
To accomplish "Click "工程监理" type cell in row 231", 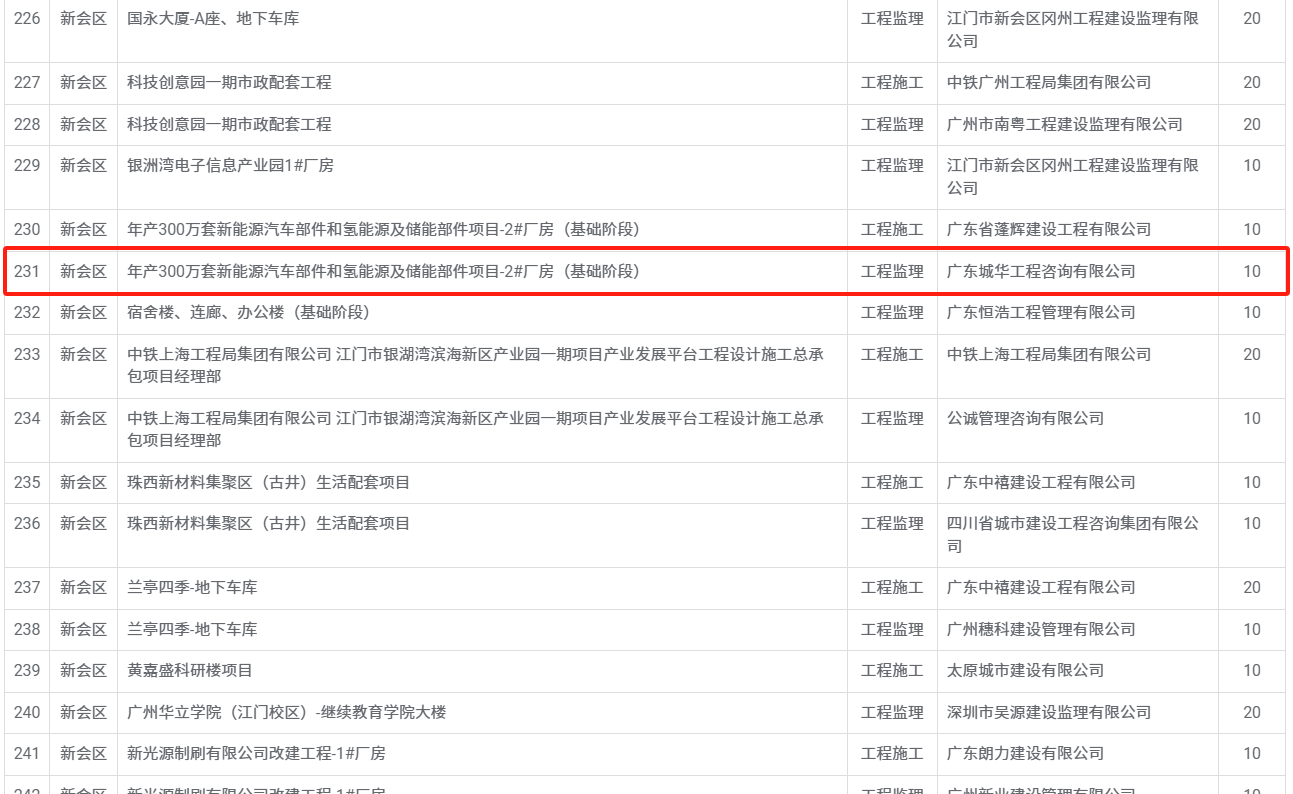I will [892, 271].
